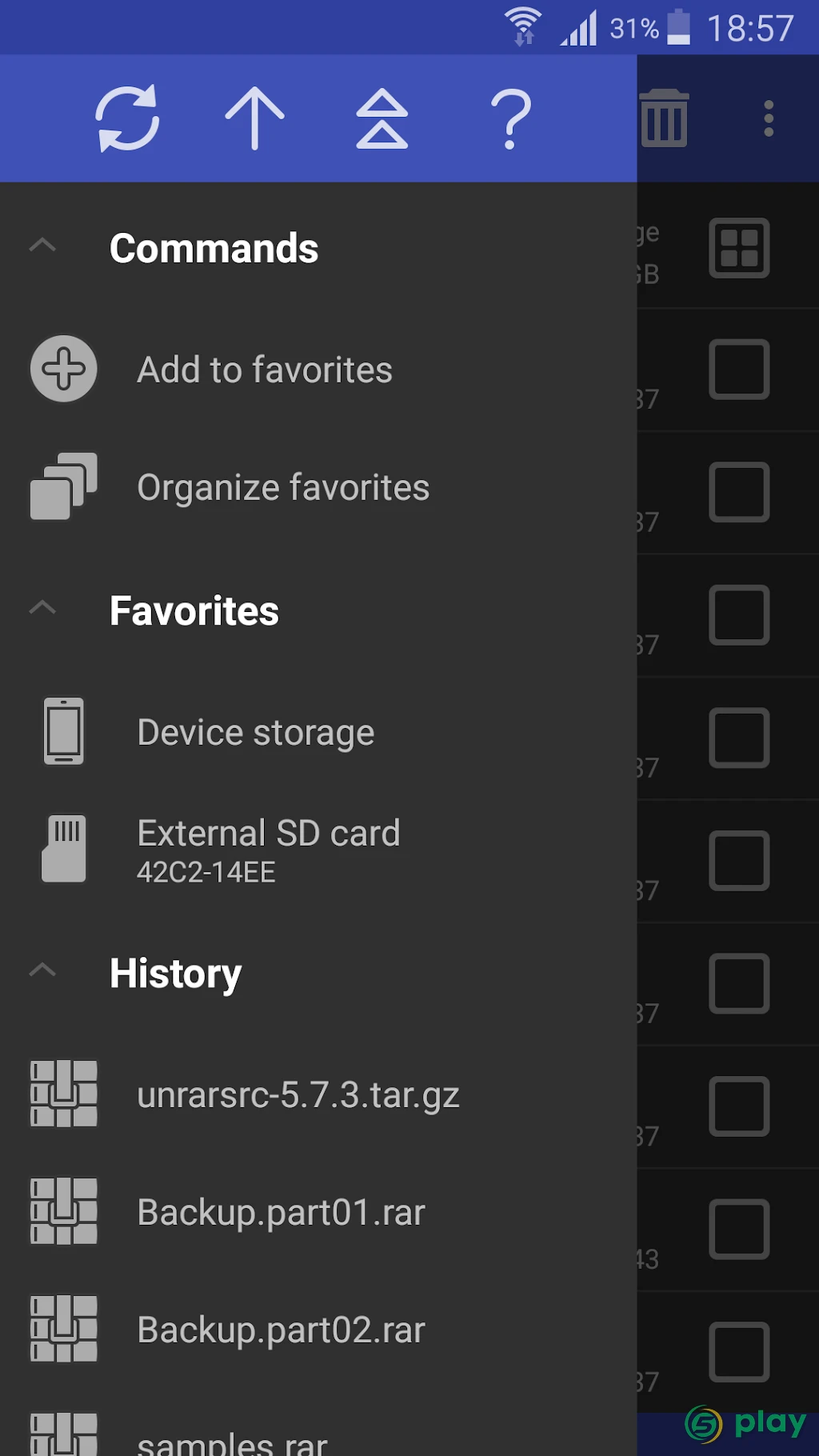Check the bottom-most visible file checkbox

739,1352
